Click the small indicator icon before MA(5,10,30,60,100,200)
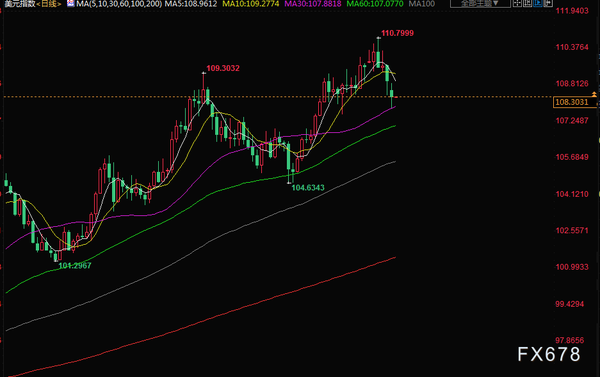 click(x=70, y=3)
